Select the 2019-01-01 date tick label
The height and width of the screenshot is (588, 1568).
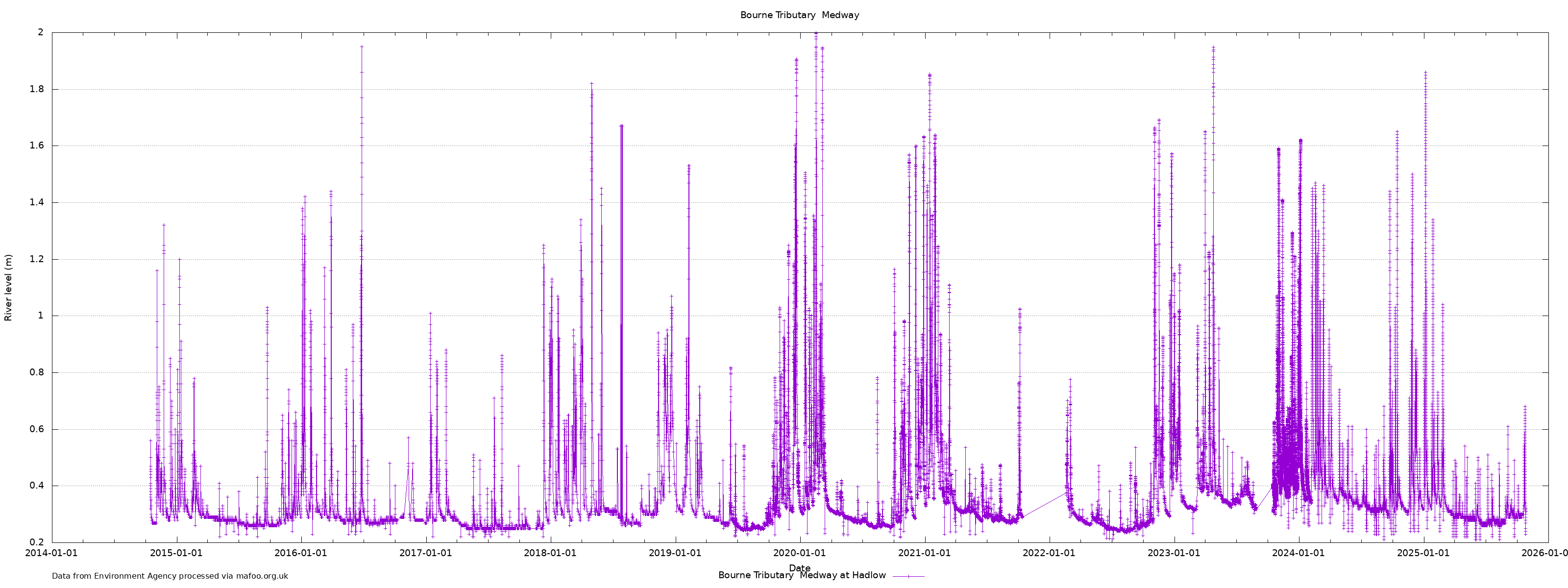(675, 553)
